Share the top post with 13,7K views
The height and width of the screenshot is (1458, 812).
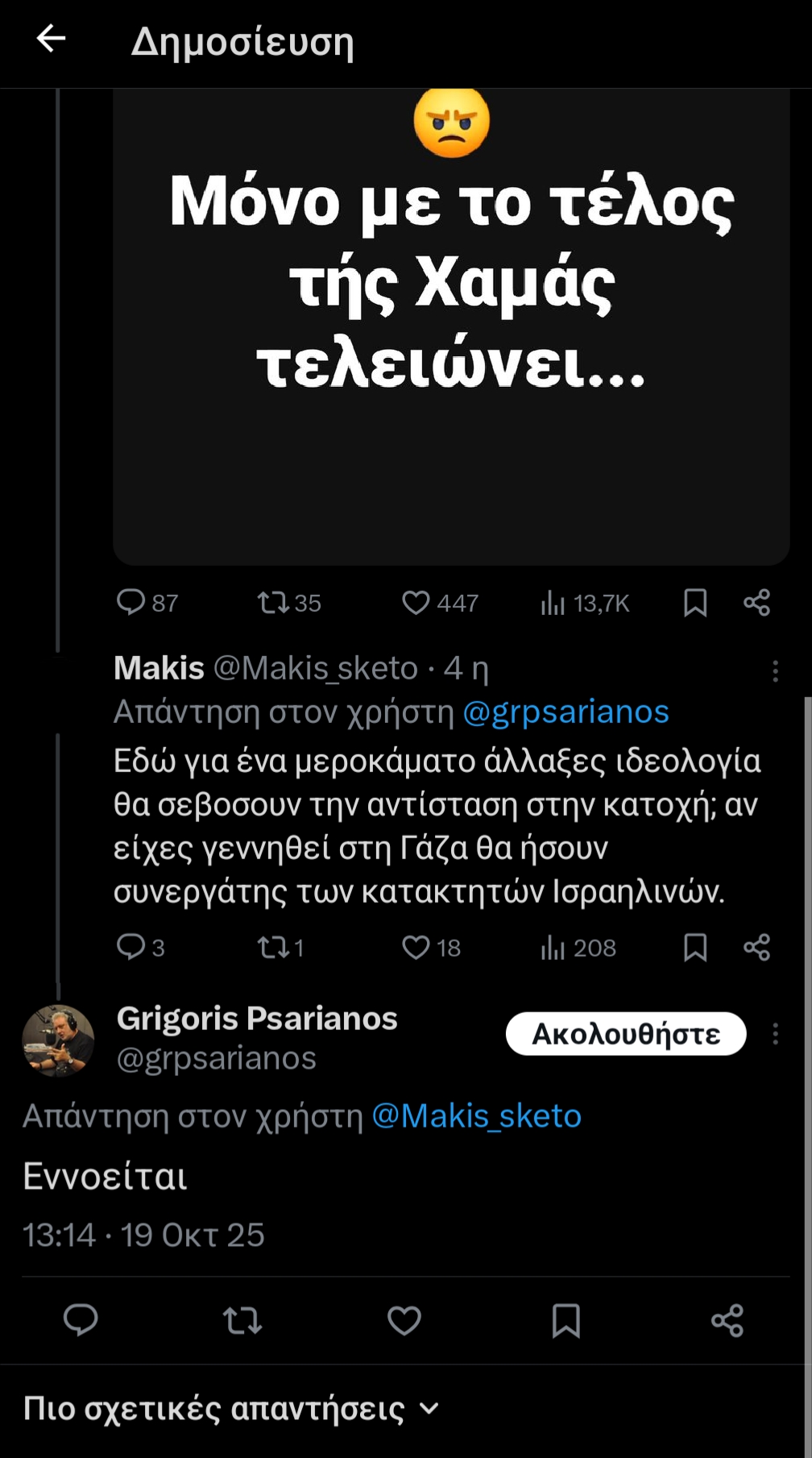pos(756,602)
